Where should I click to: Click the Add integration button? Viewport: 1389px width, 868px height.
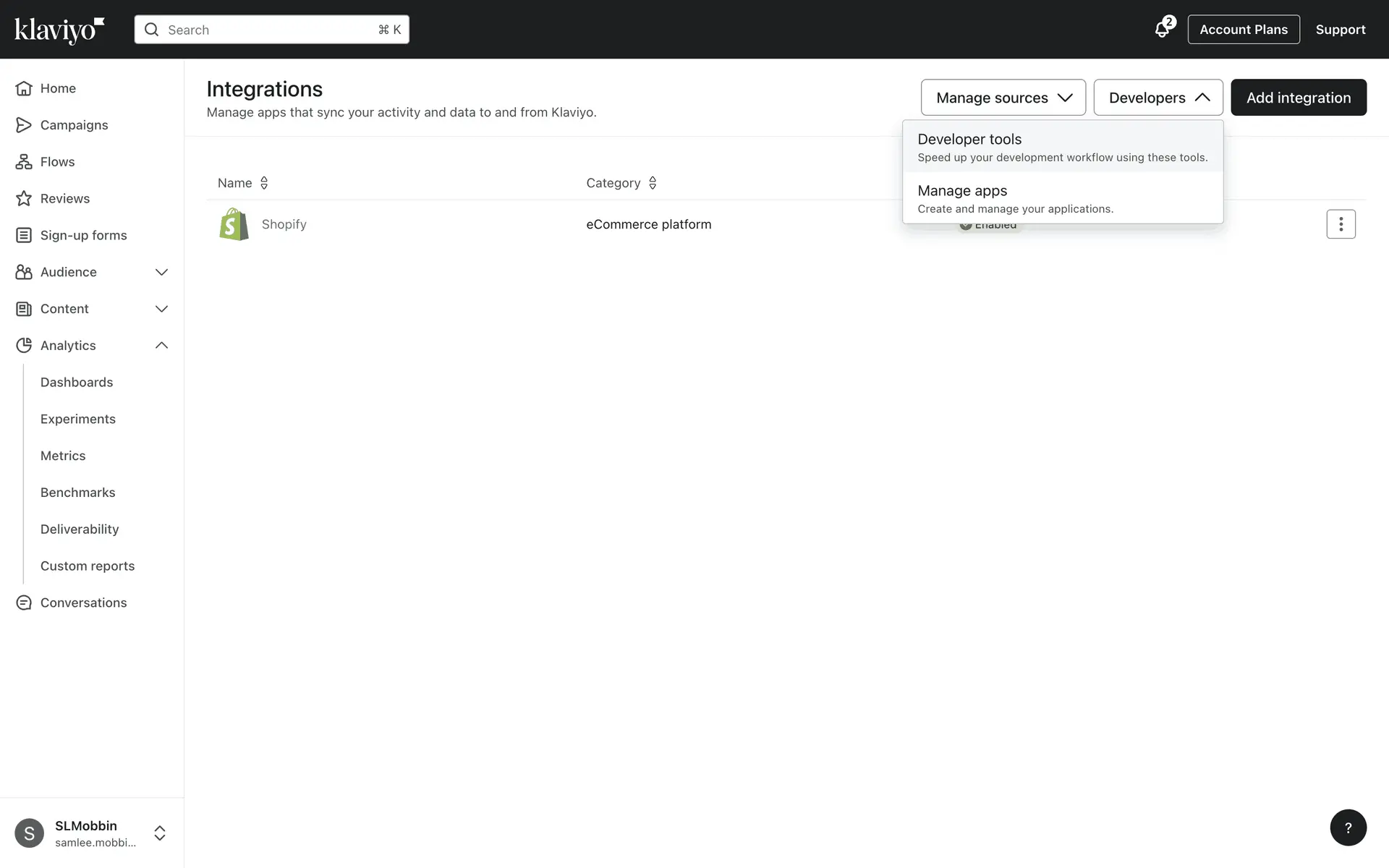1298,98
